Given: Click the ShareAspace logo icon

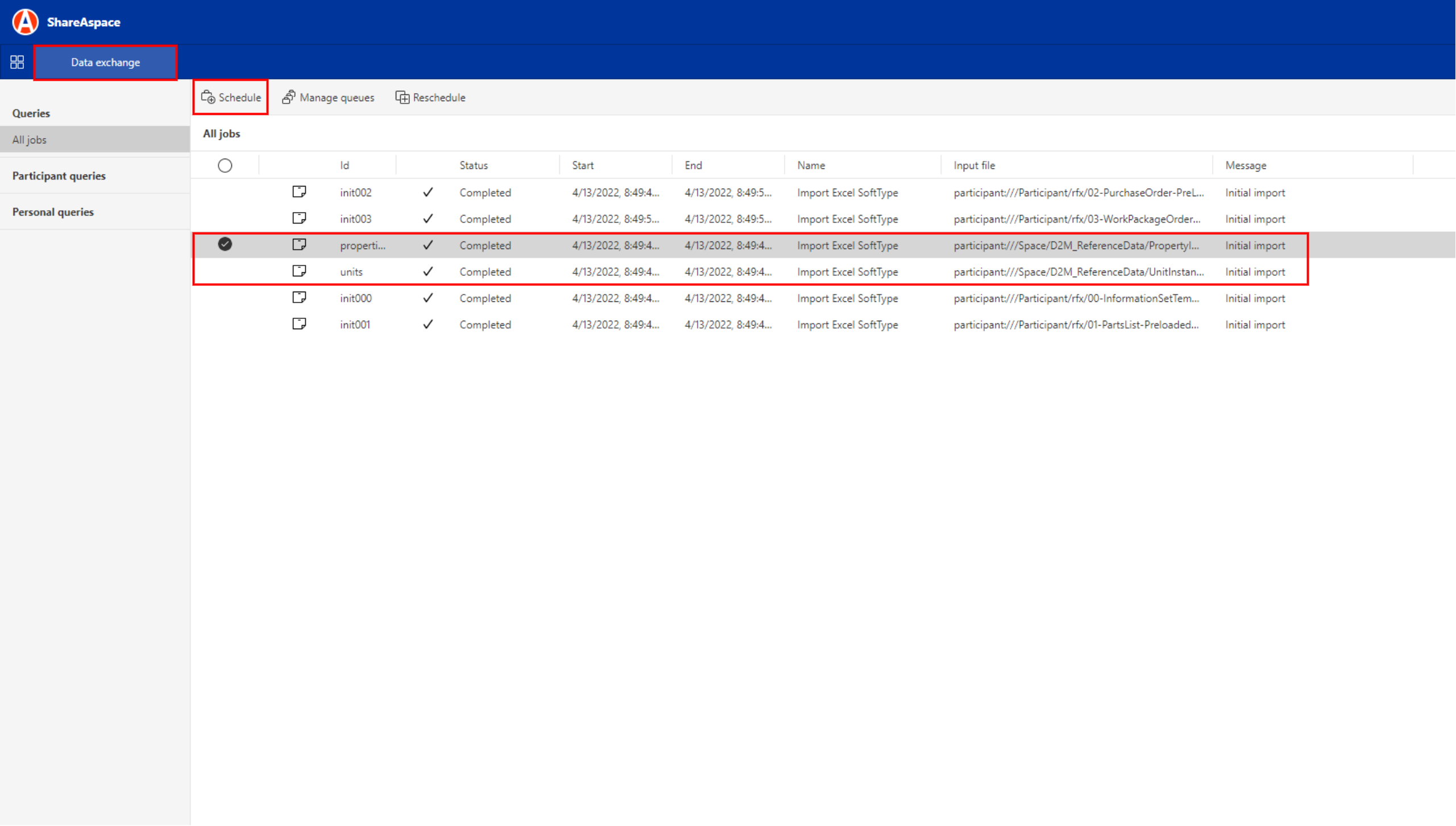Looking at the screenshot, I should 25,22.
